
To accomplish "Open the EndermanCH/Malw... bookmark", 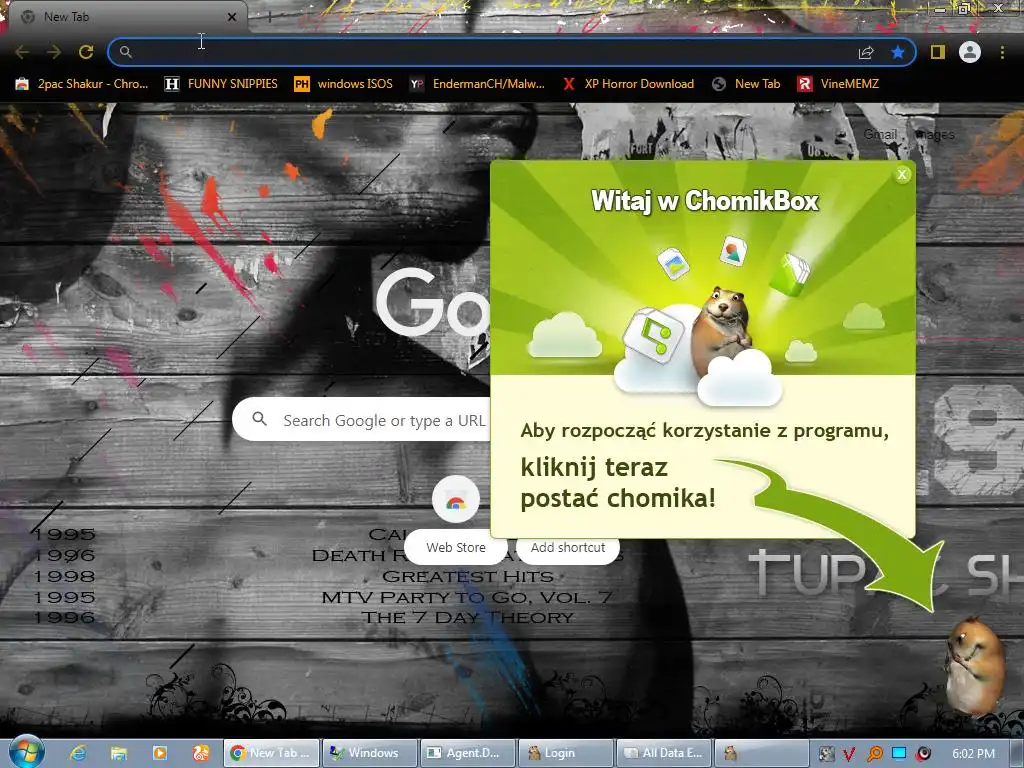I will tap(477, 84).
